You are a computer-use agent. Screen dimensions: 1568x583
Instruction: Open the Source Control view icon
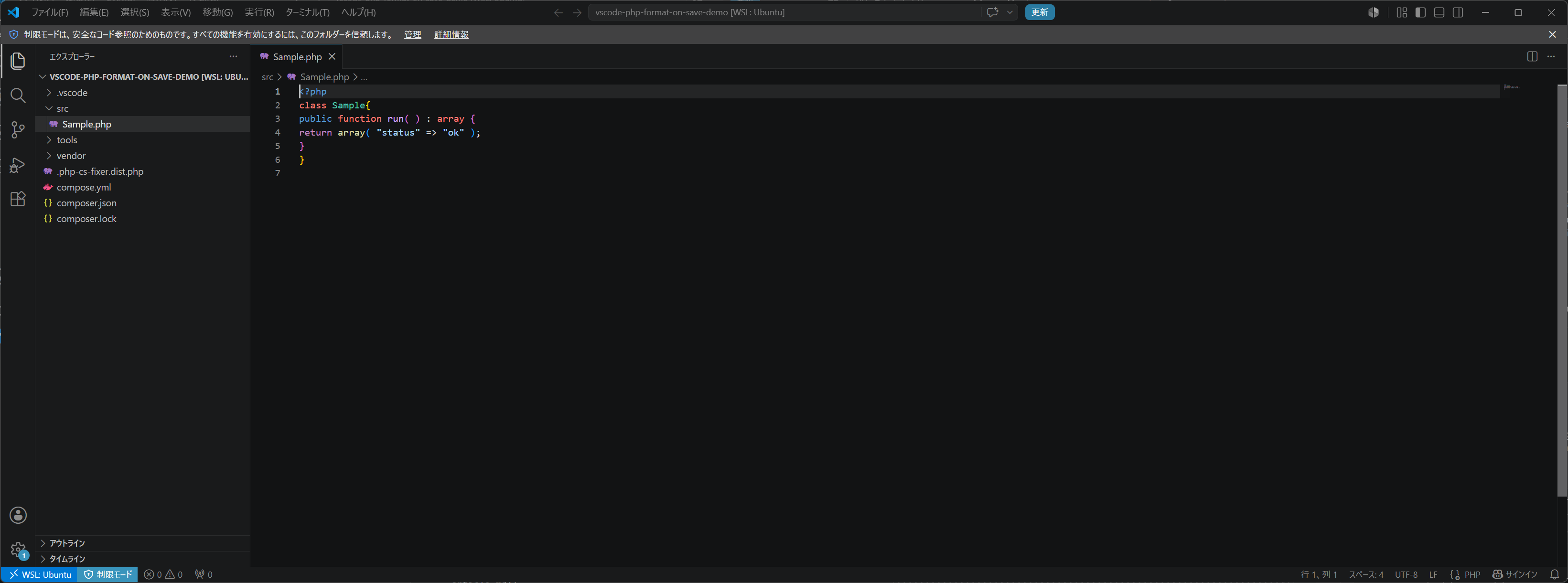[18, 129]
